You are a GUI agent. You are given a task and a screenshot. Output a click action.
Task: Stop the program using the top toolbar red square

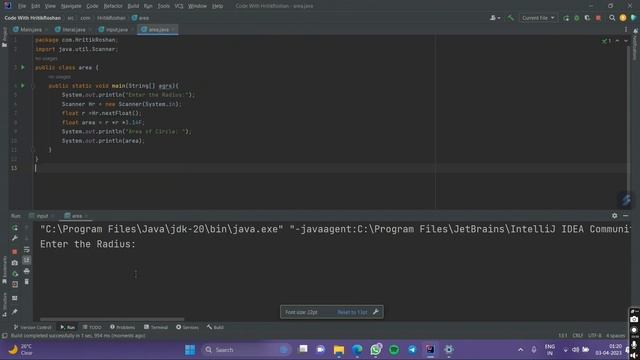pos(598,18)
